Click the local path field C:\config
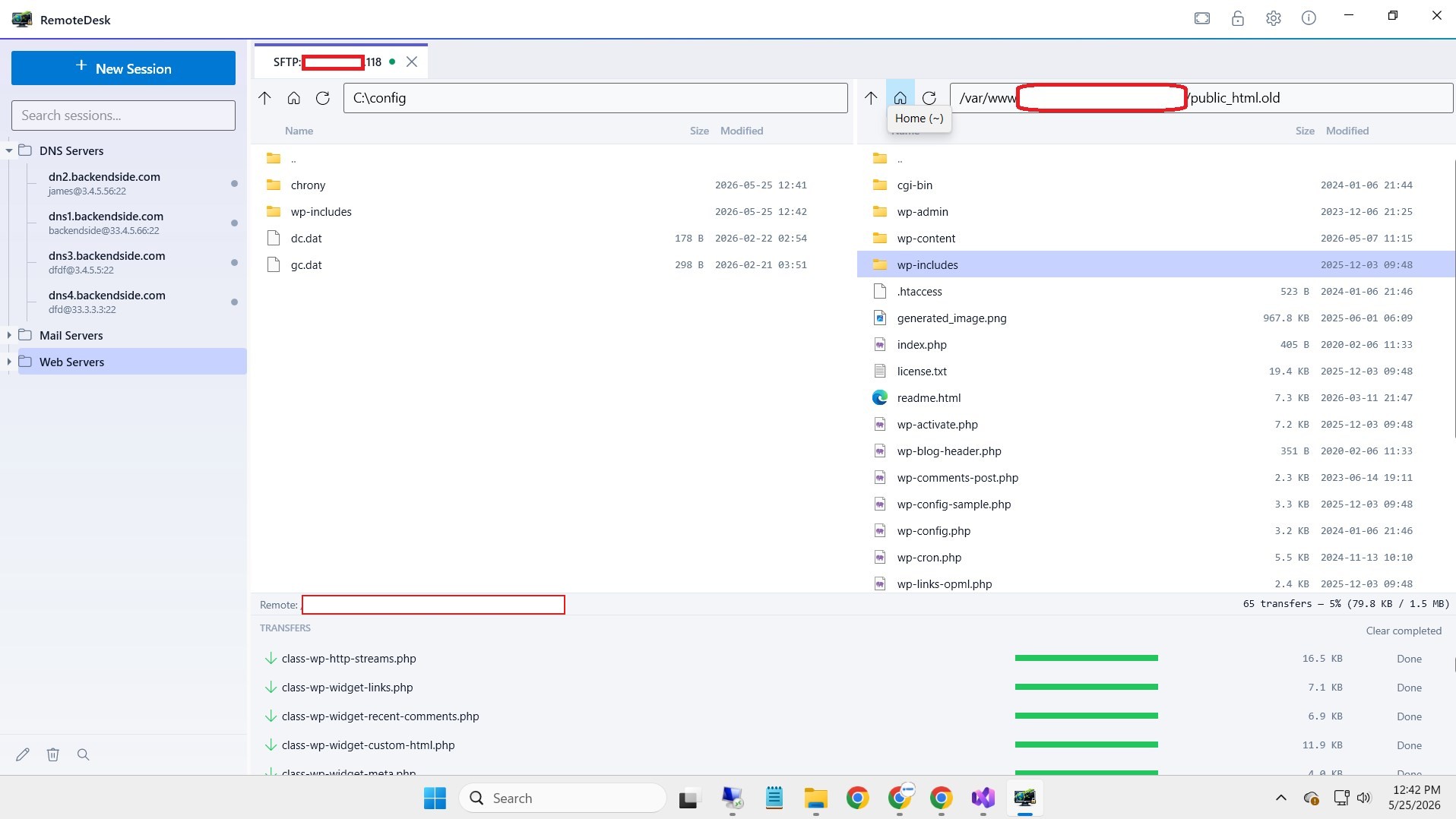 [595, 98]
